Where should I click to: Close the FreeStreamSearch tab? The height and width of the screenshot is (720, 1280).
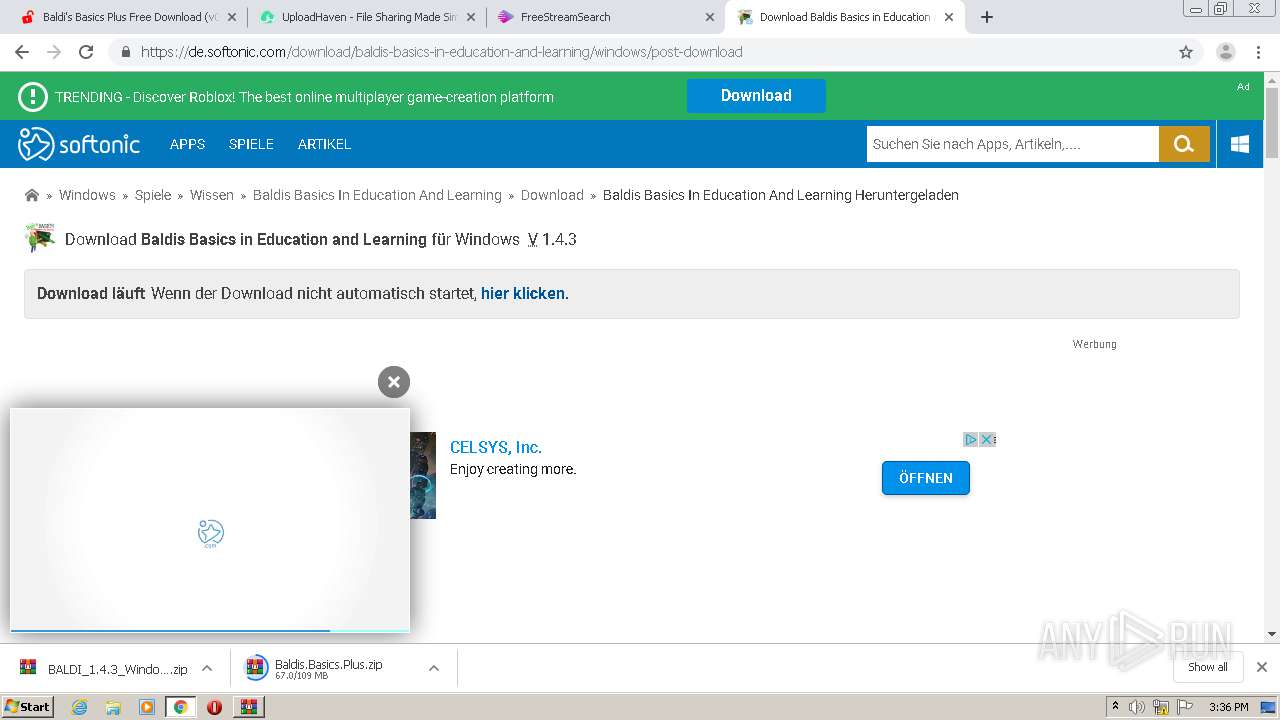(710, 17)
